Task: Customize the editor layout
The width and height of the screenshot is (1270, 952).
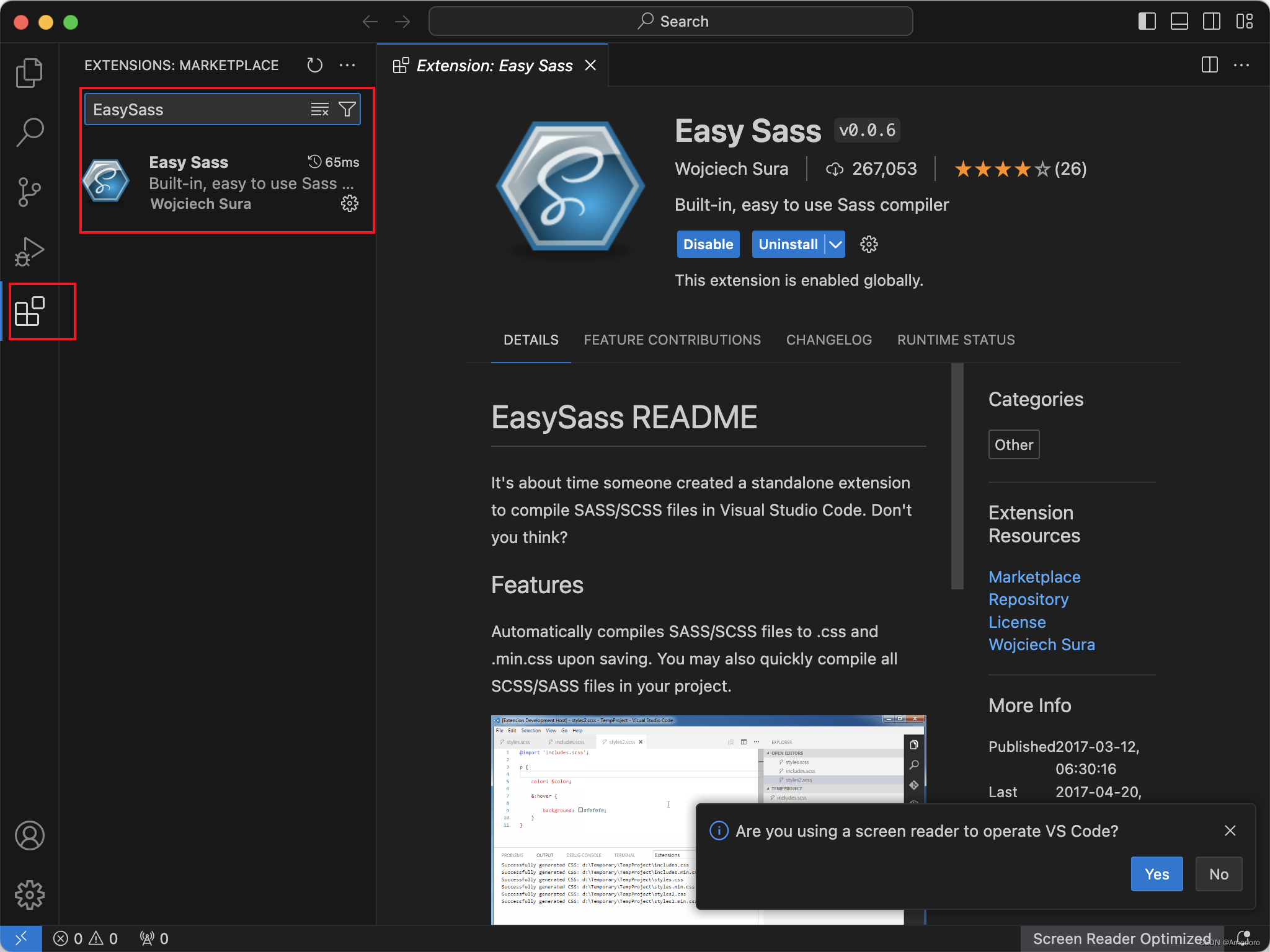Action: coord(1244,22)
